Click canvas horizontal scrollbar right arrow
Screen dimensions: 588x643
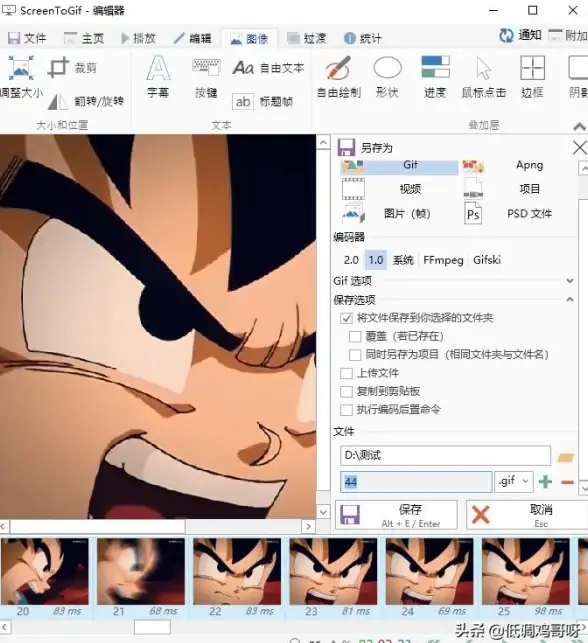coord(308,526)
